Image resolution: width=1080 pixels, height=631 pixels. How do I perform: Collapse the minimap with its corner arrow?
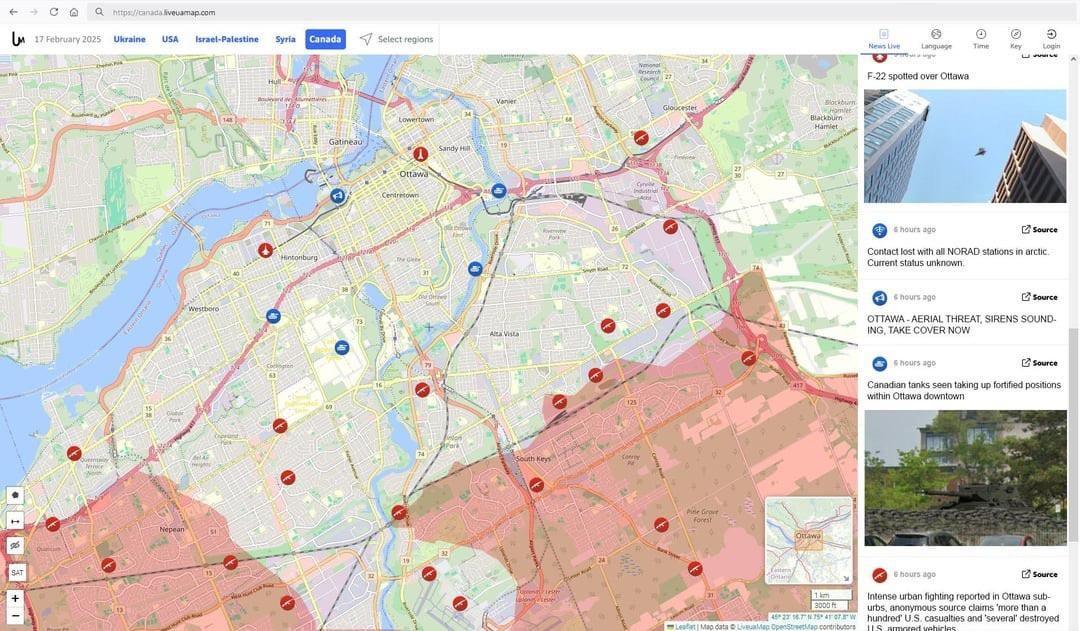coord(846,579)
